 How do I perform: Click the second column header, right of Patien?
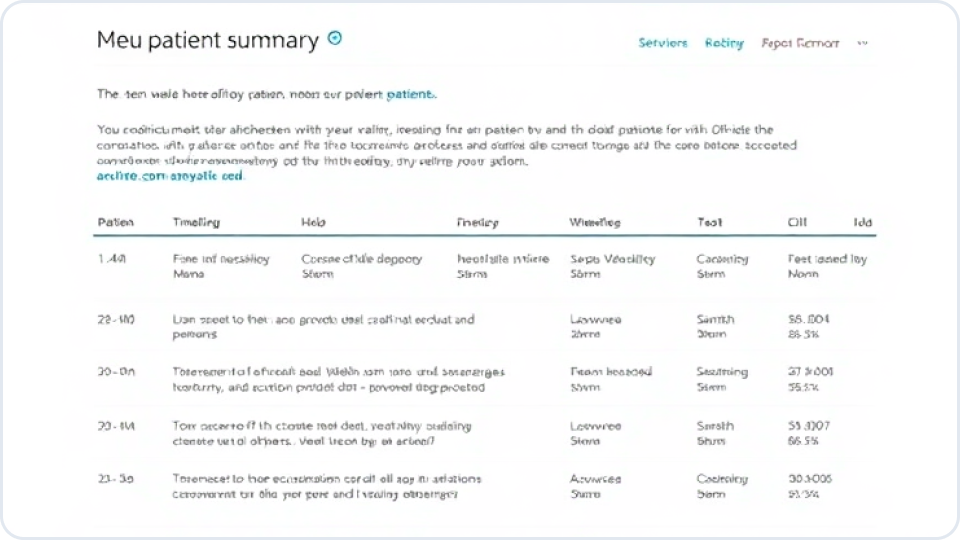(x=196, y=222)
